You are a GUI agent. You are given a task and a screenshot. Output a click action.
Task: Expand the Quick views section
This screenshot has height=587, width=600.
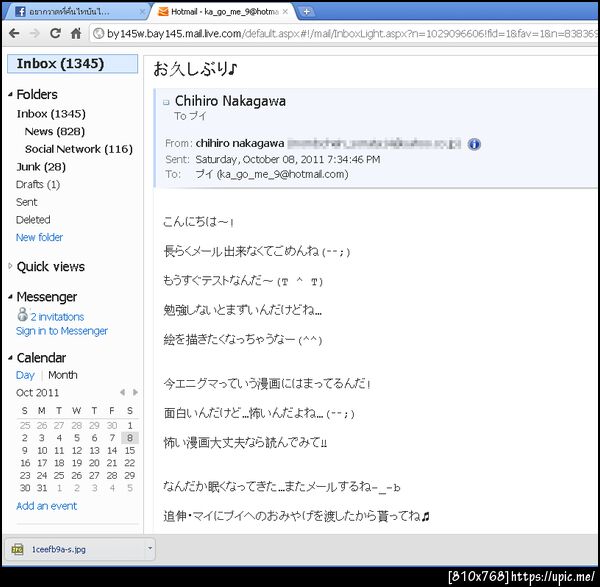[x=10, y=266]
